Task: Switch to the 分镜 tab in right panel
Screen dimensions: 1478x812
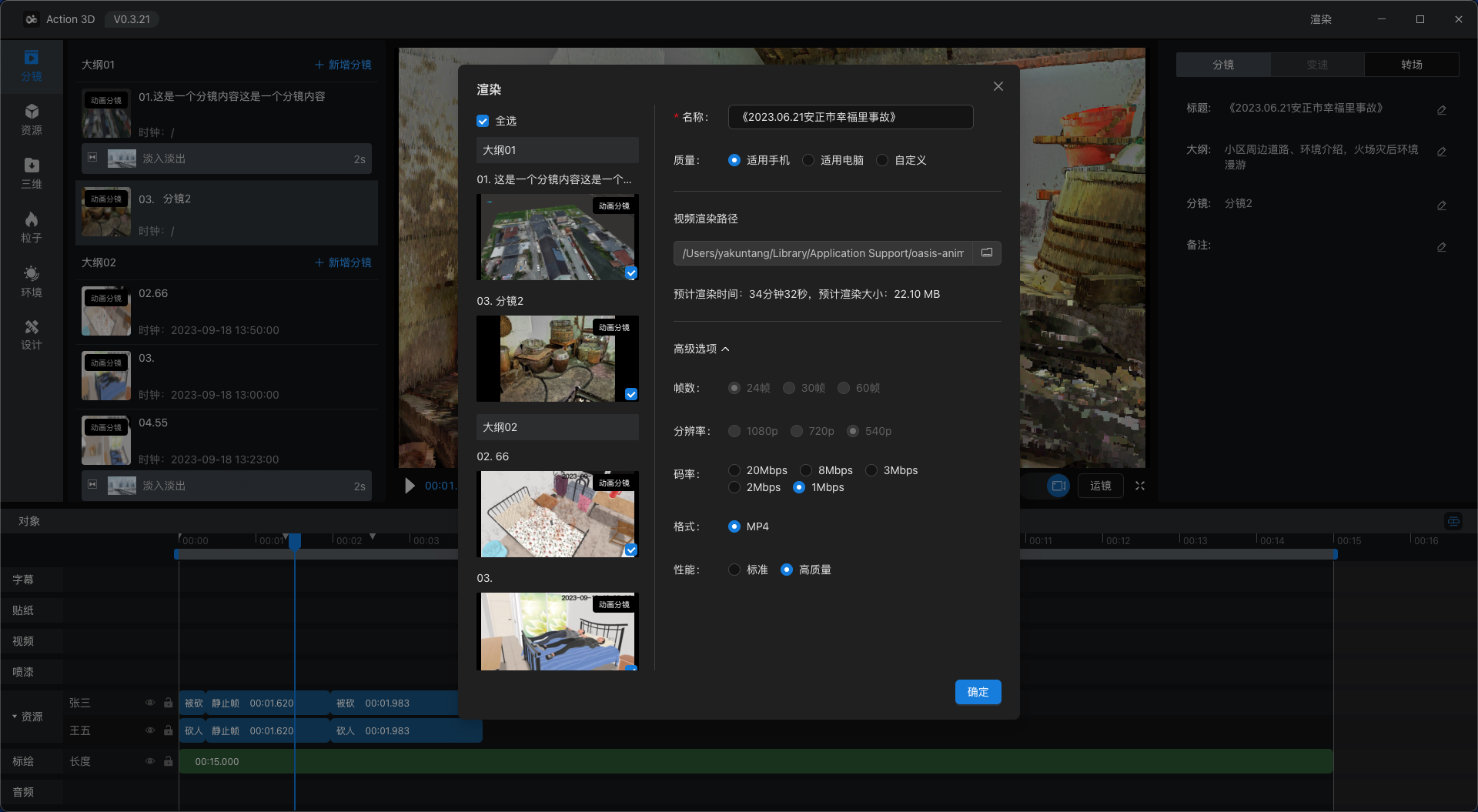Action: click(1223, 65)
